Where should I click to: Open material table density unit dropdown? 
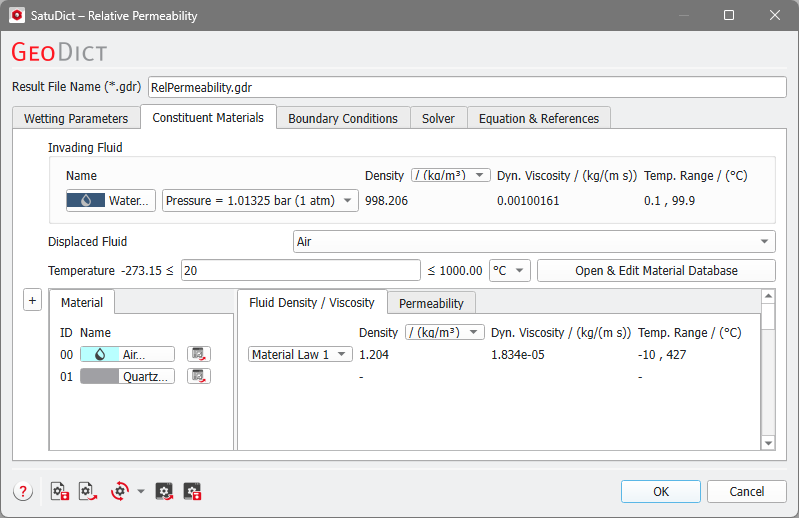445,333
